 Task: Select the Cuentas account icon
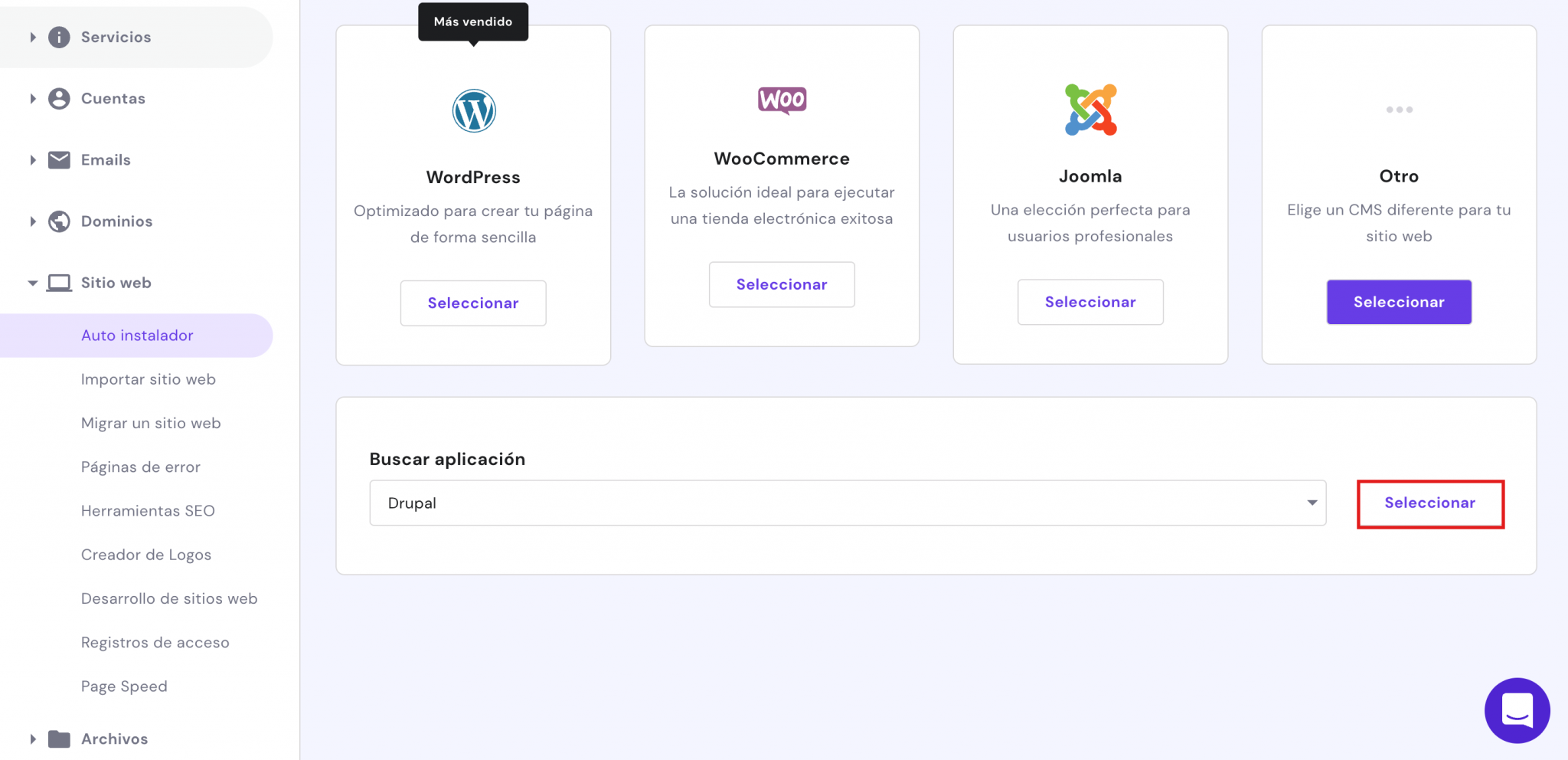click(x=59, y=98)
